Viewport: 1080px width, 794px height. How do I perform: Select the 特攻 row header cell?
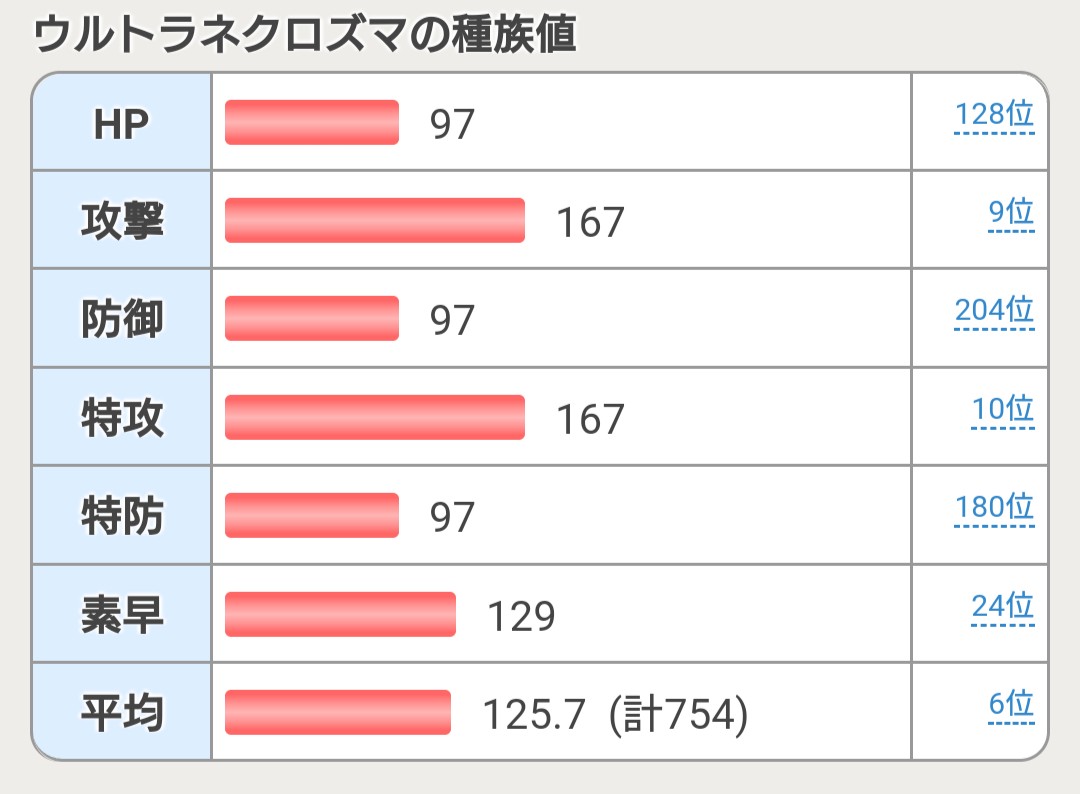pyautogui.click(x=121, y=417)
